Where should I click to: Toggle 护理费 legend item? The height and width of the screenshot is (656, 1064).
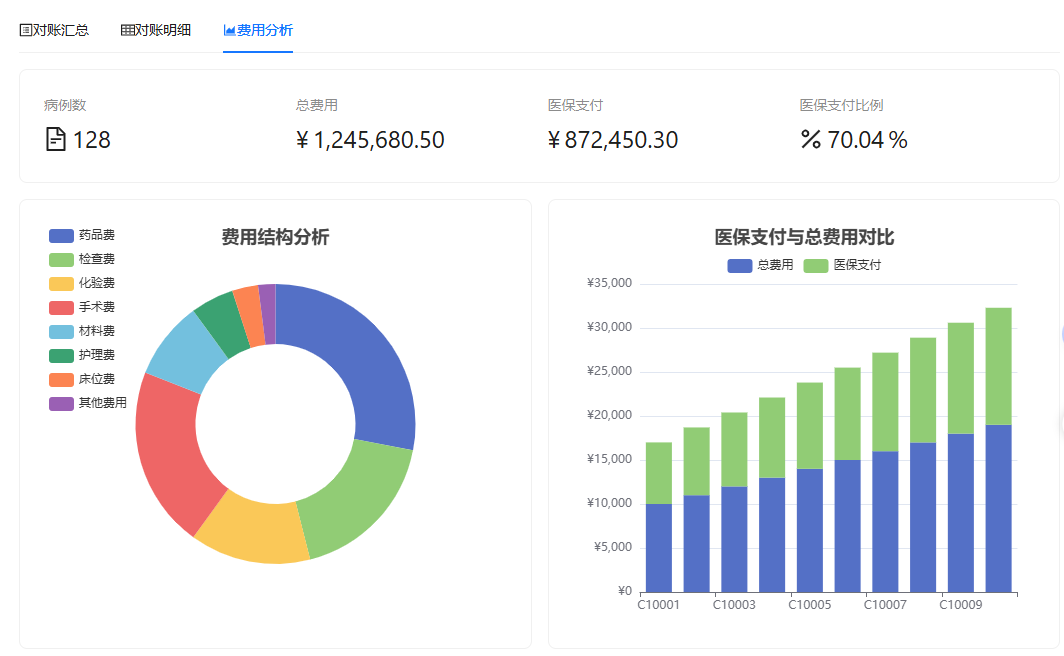pos(82,355)
